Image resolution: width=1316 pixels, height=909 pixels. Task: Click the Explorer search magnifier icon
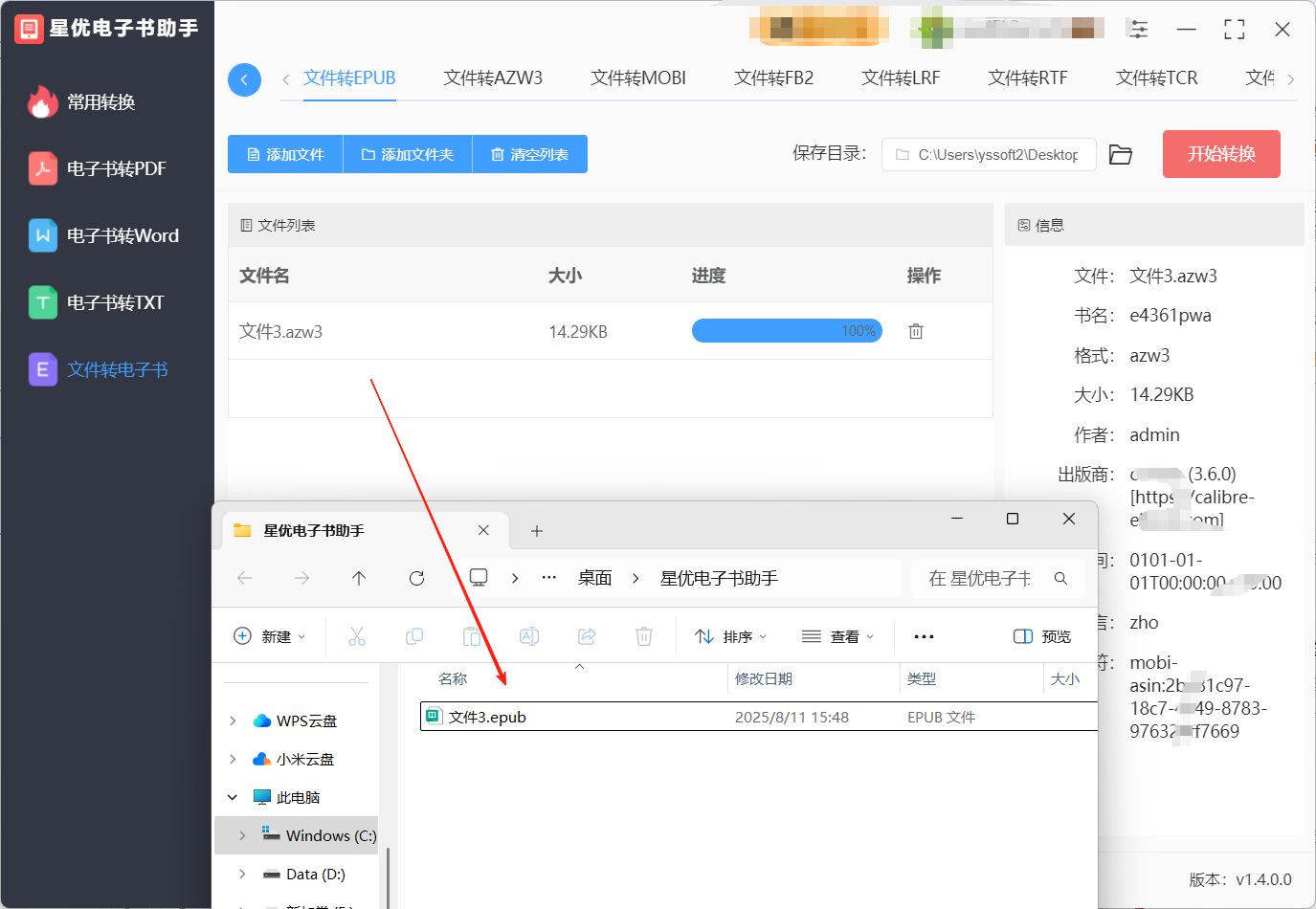1060,578
